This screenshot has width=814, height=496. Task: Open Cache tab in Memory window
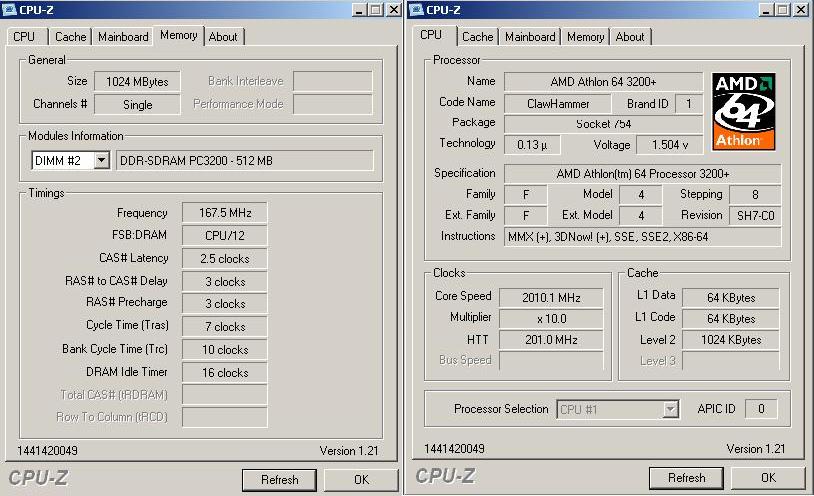[71, 37]
